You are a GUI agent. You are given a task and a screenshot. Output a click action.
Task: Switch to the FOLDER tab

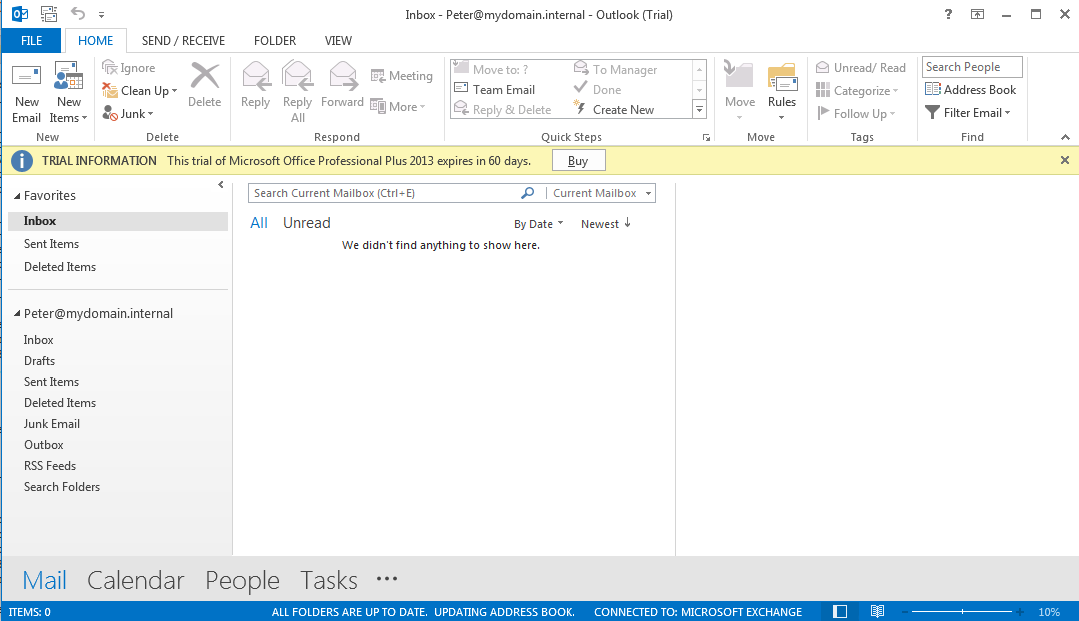click(275, 41)
